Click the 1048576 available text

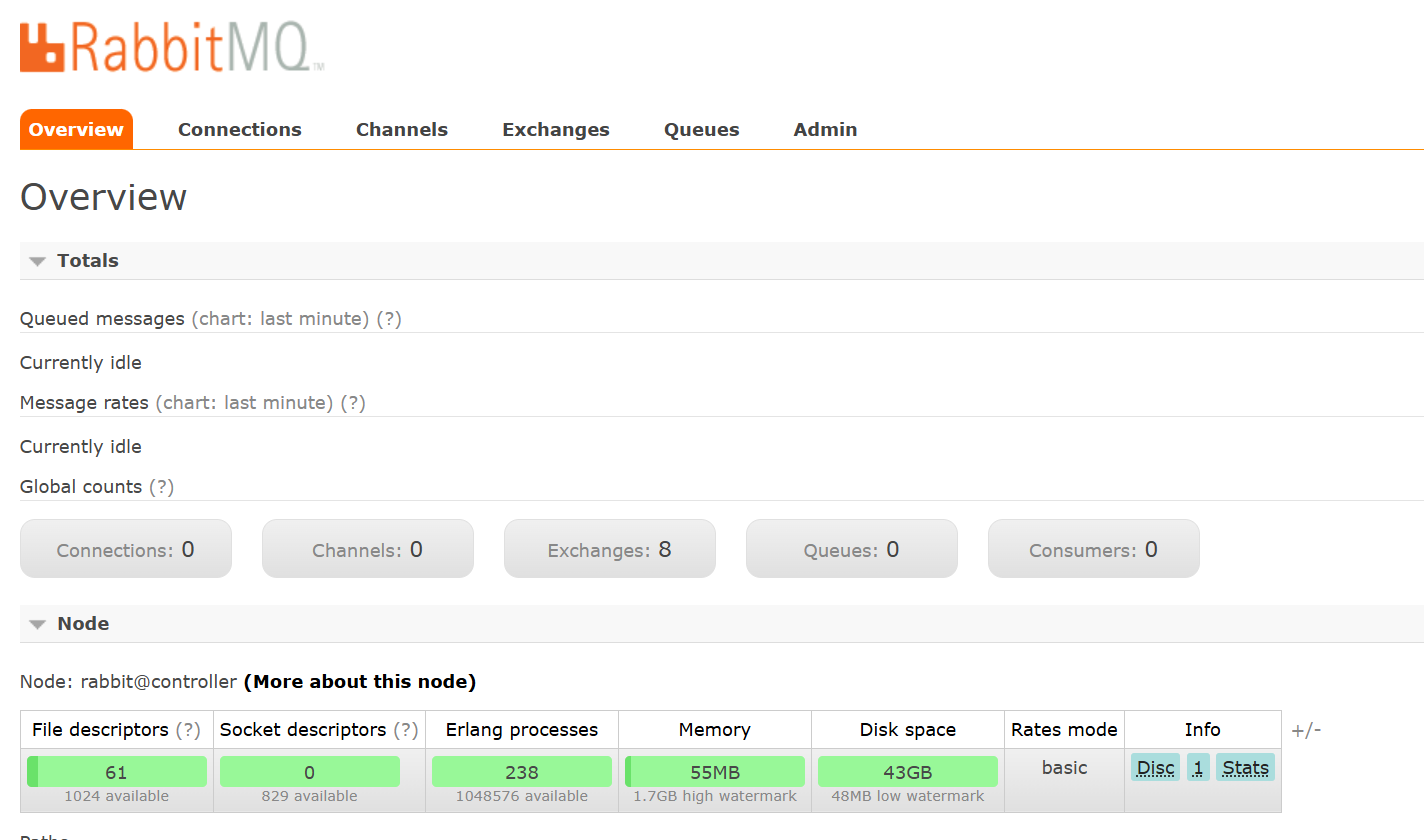point(522,797)
